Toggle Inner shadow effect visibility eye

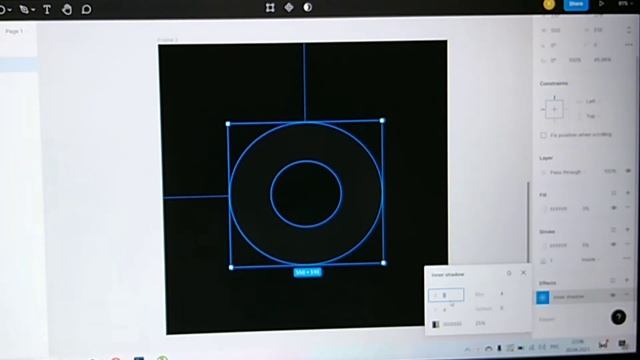coord(613,295)
